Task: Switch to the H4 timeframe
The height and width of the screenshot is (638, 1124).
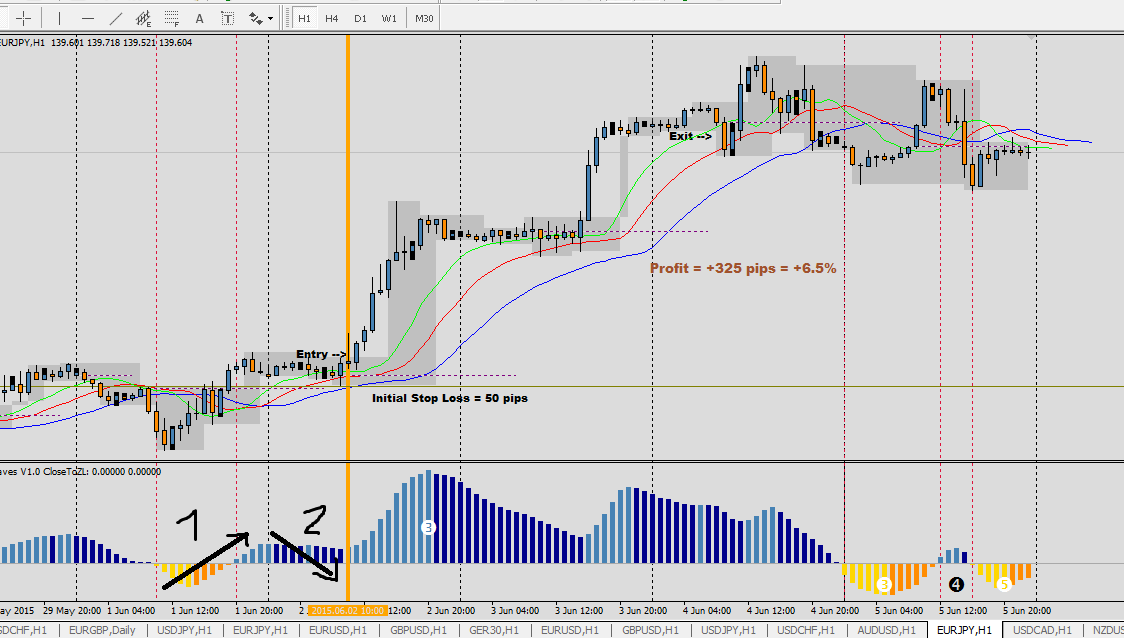Action: click(331, 19)
